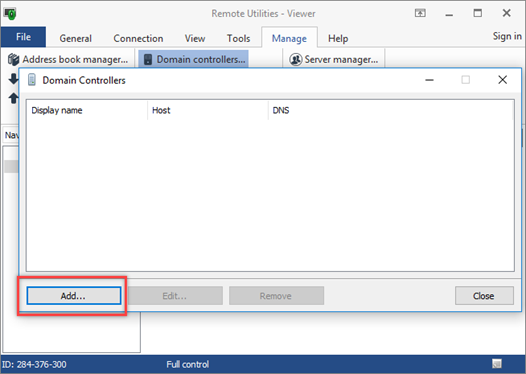Click the up arrow icon in ribbon

coord(13,98)
